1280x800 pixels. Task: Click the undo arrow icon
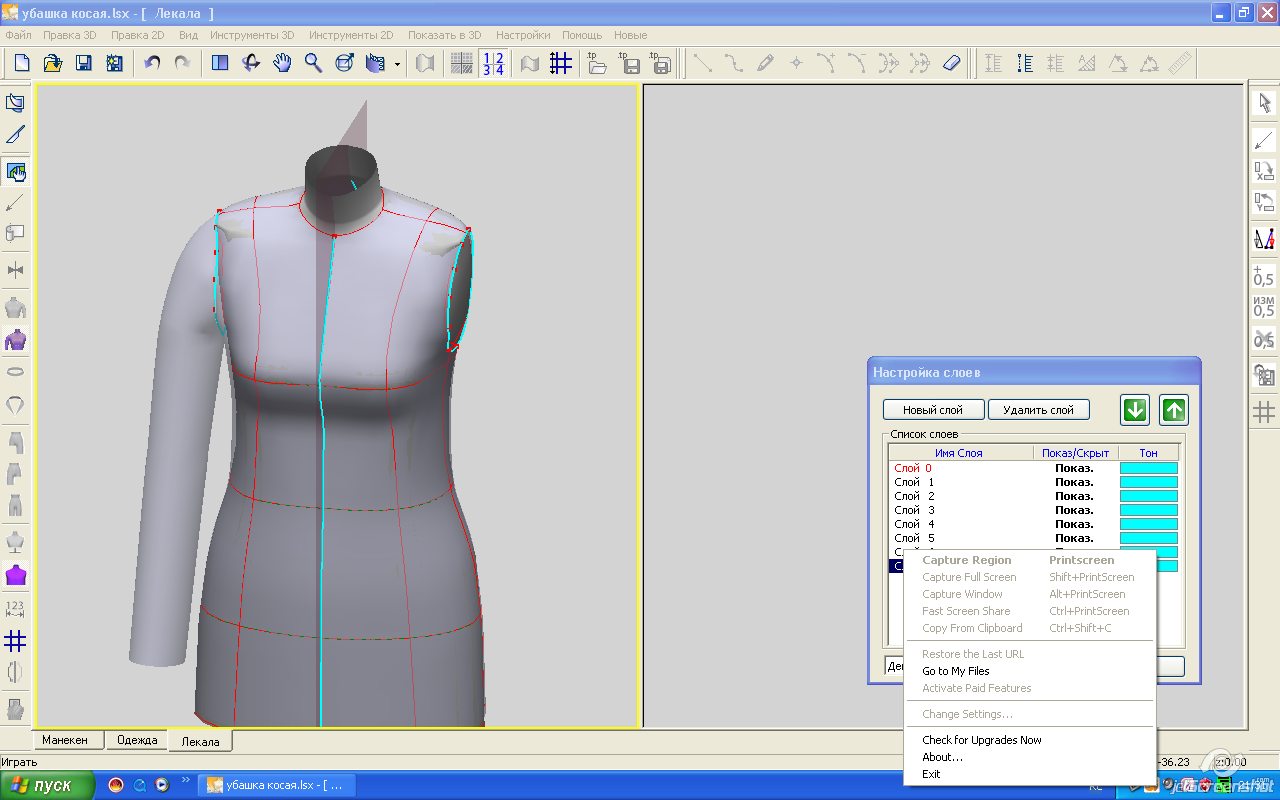click(152, 63)
